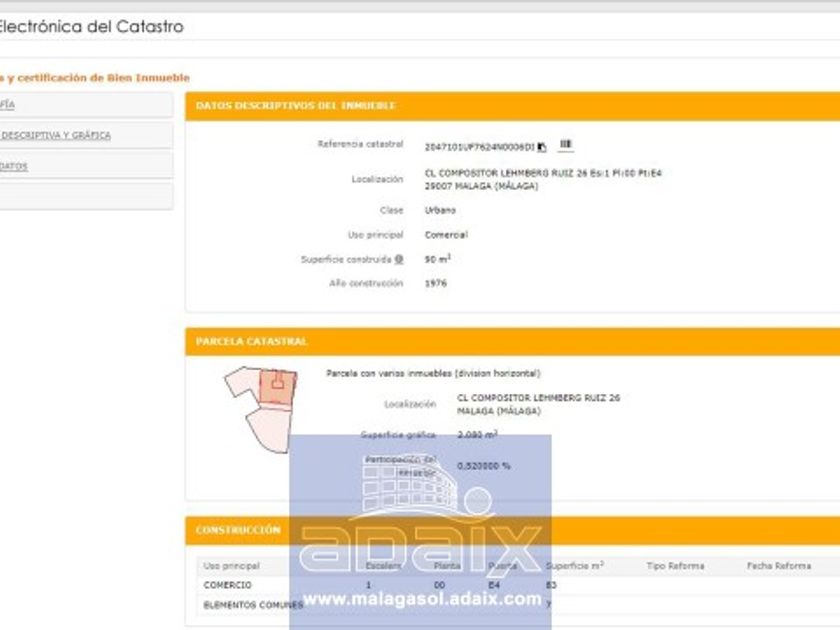Select the referencia catastral number text

pos(479,147)
